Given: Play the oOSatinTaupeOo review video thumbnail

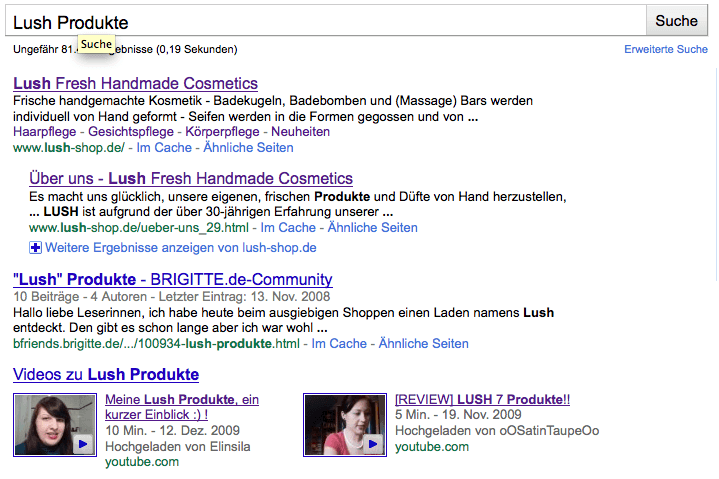Looking at the screenshot, I should click(345, 425).
